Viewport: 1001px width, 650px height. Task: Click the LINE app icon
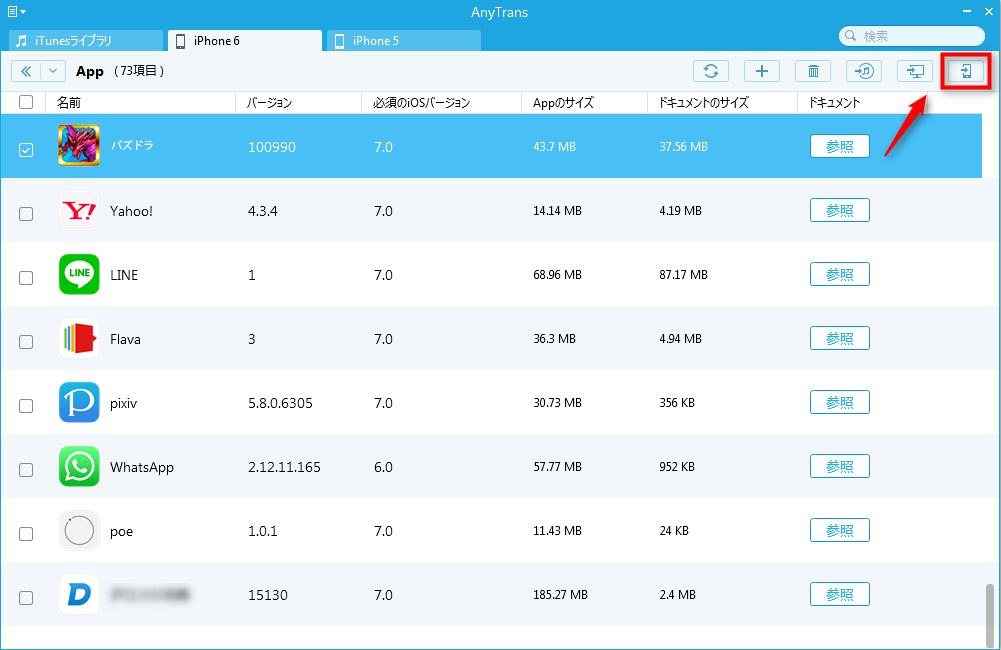pyautogui.click(x=79, y=274)
